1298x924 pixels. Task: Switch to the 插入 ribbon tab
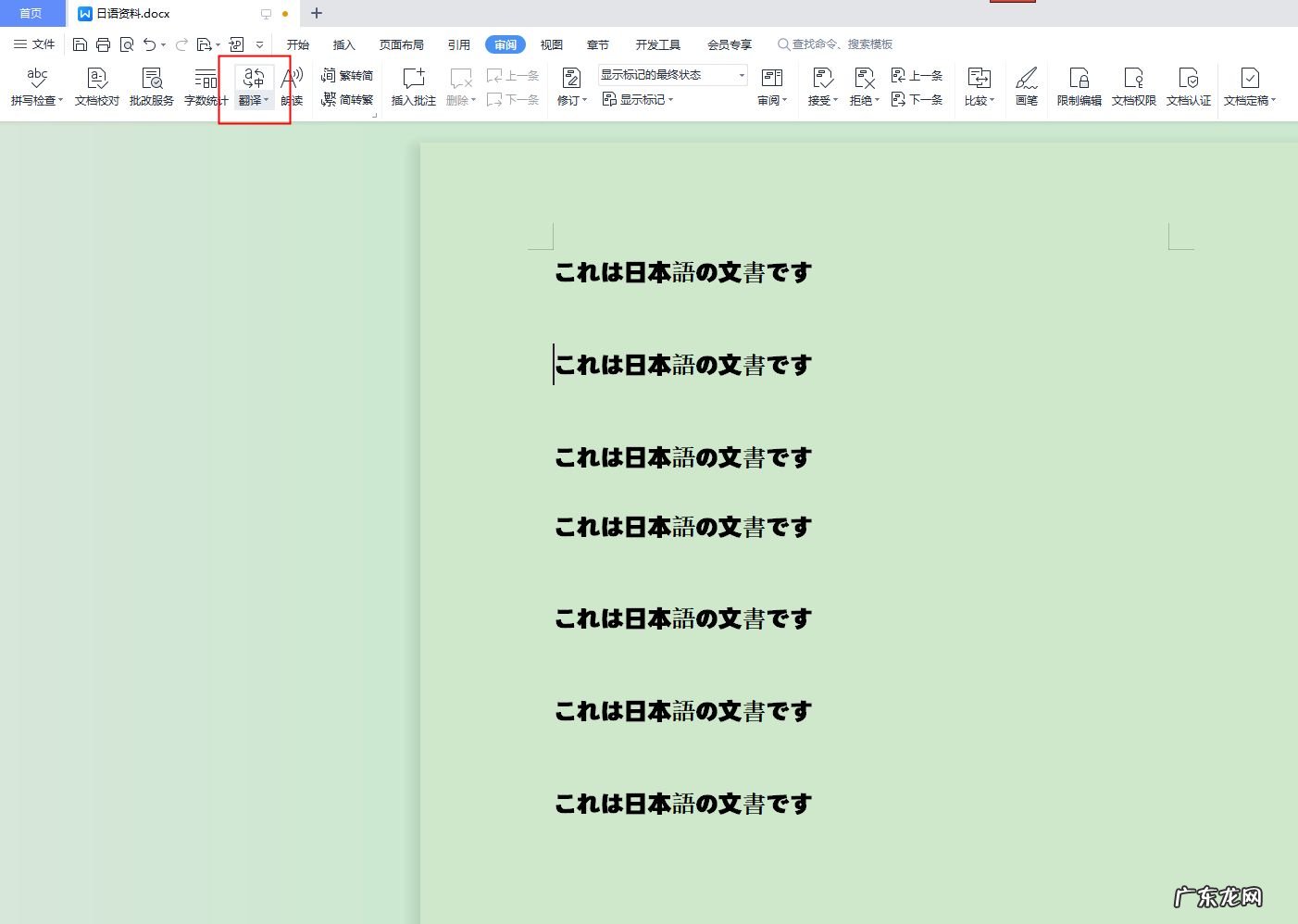343,44
